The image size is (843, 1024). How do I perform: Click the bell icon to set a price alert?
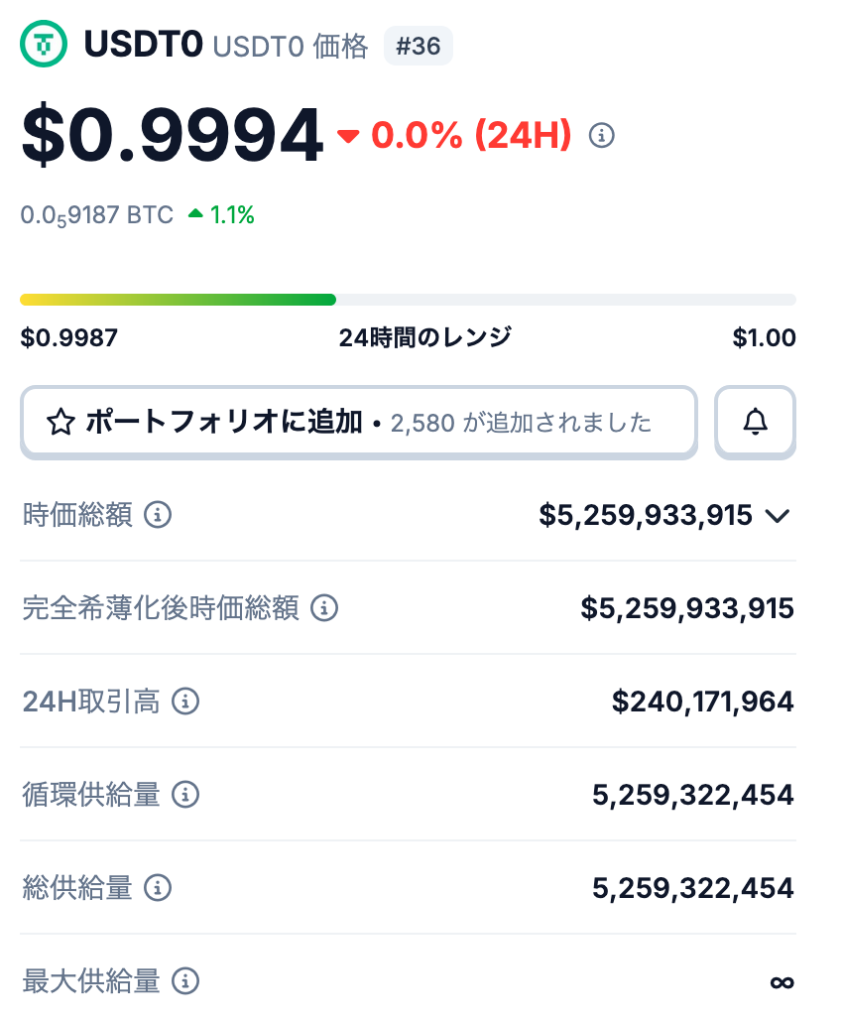pyautogui.click(x=755, y=421)
